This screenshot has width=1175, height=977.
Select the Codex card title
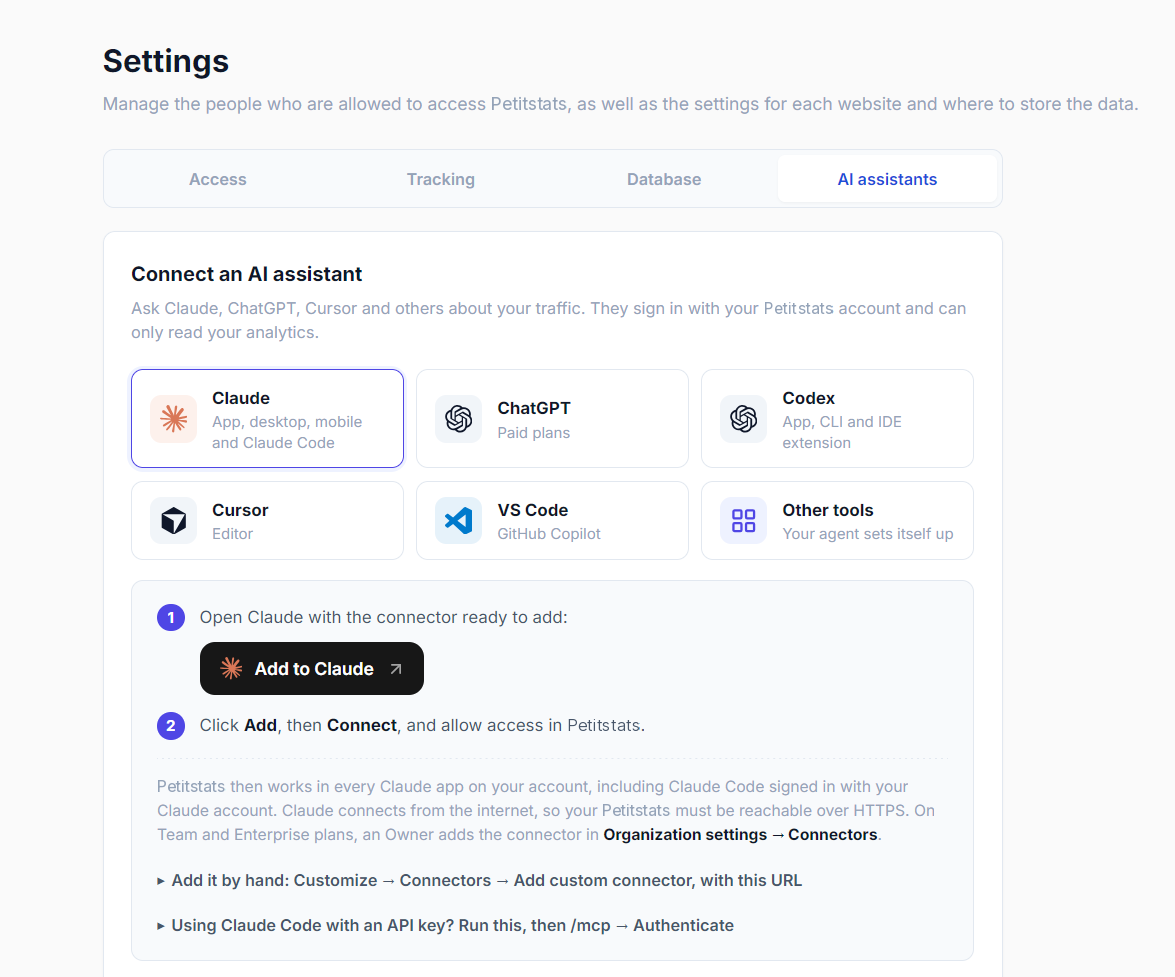(809, 398)
